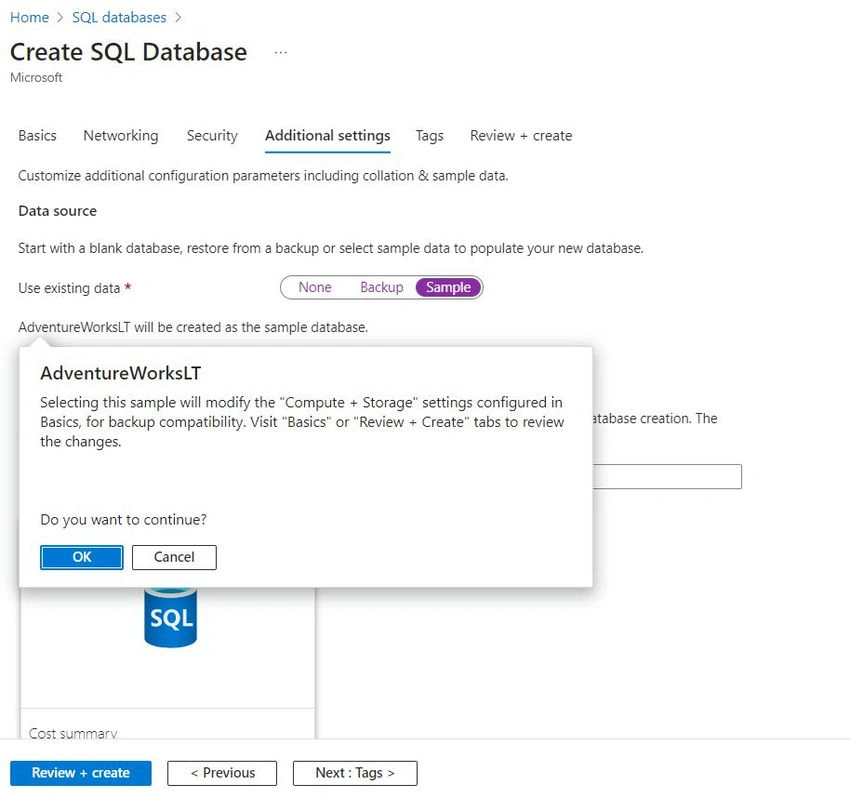Click the AdventureWorksLT dialog heading text
850x798 pixels.
pos(120,374)
